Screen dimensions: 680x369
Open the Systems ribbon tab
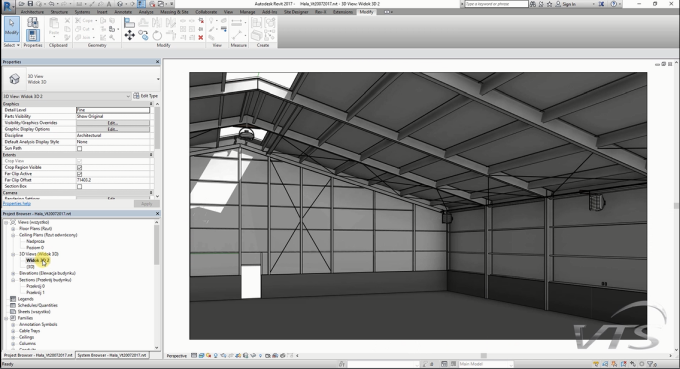point(82,12)
